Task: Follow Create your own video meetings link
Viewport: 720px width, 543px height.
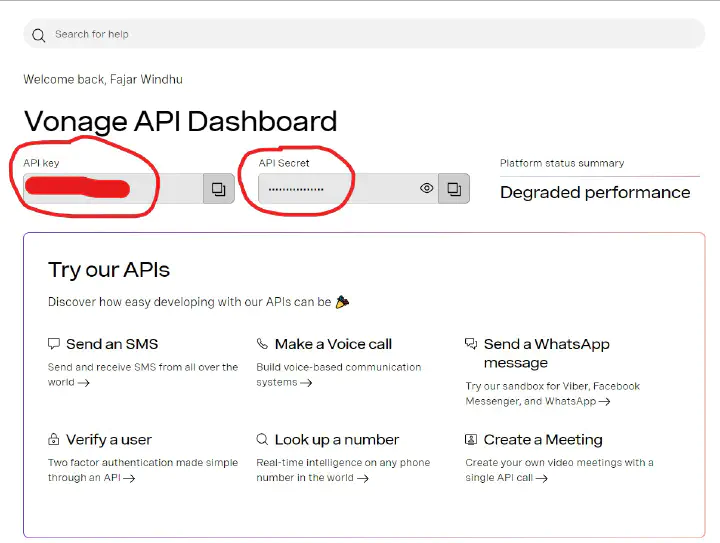Action: pyautogui.click(x=559, y=470)
